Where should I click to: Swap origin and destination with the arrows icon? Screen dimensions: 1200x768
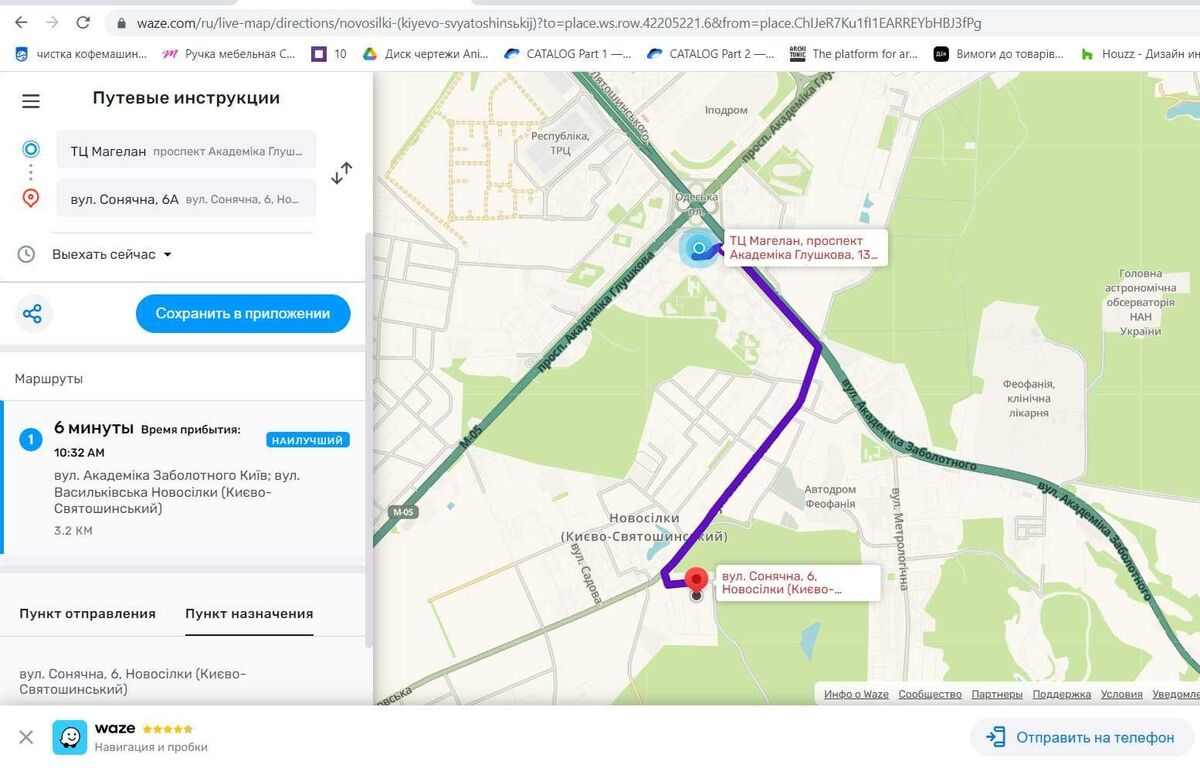point(342,173)
